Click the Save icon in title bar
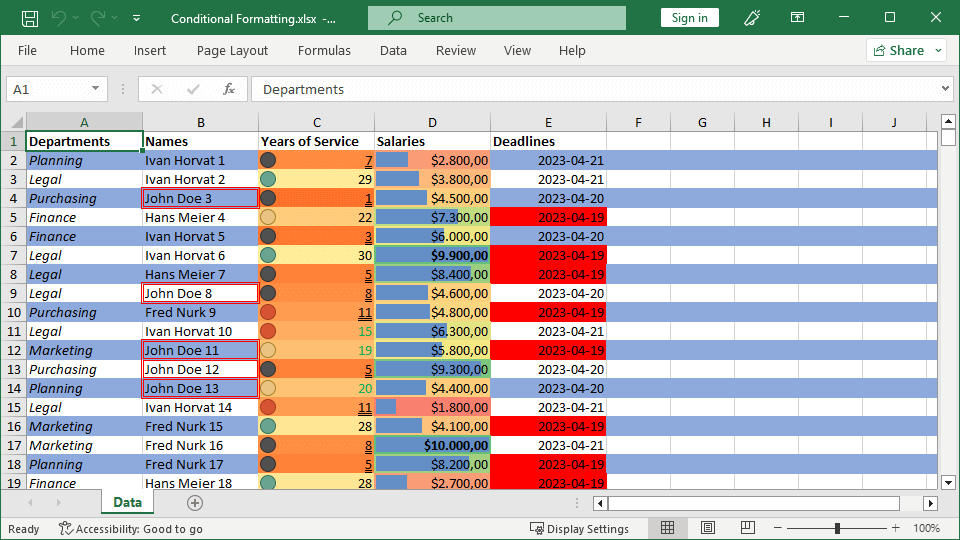Image resolution: width=960 pixels, height=540 pixels. click(30, 18)
